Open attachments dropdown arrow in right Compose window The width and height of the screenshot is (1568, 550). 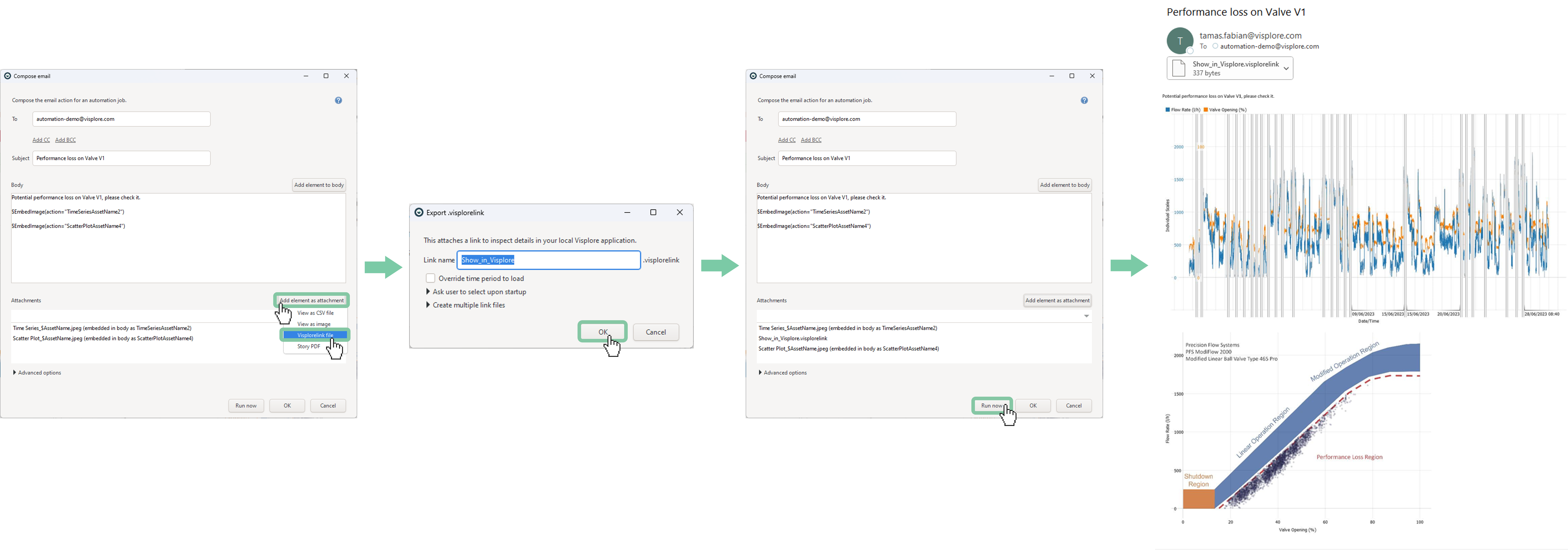pyautogui.click(x=1086, y=316)
